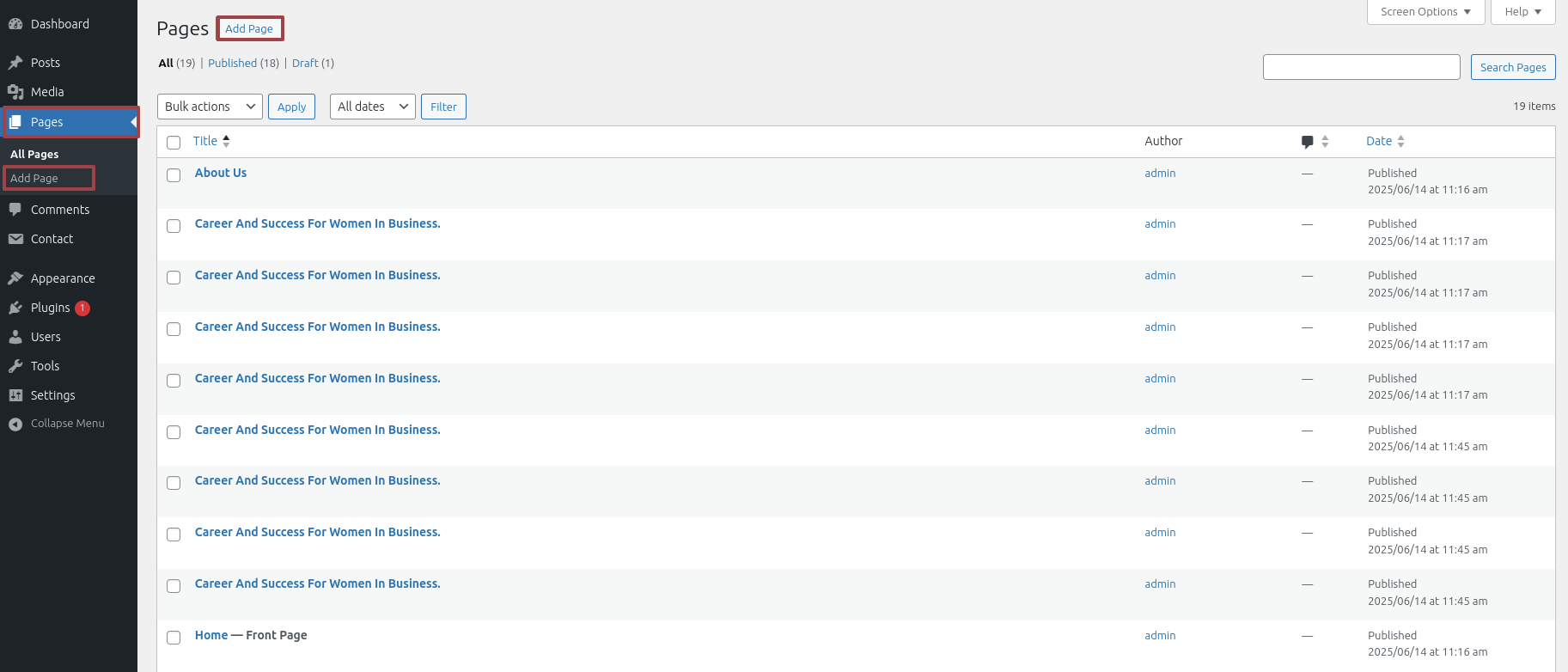Select the Home — Front Page checkbox
This screenshot has height=672, width=1568.
(x=174, y=638)
